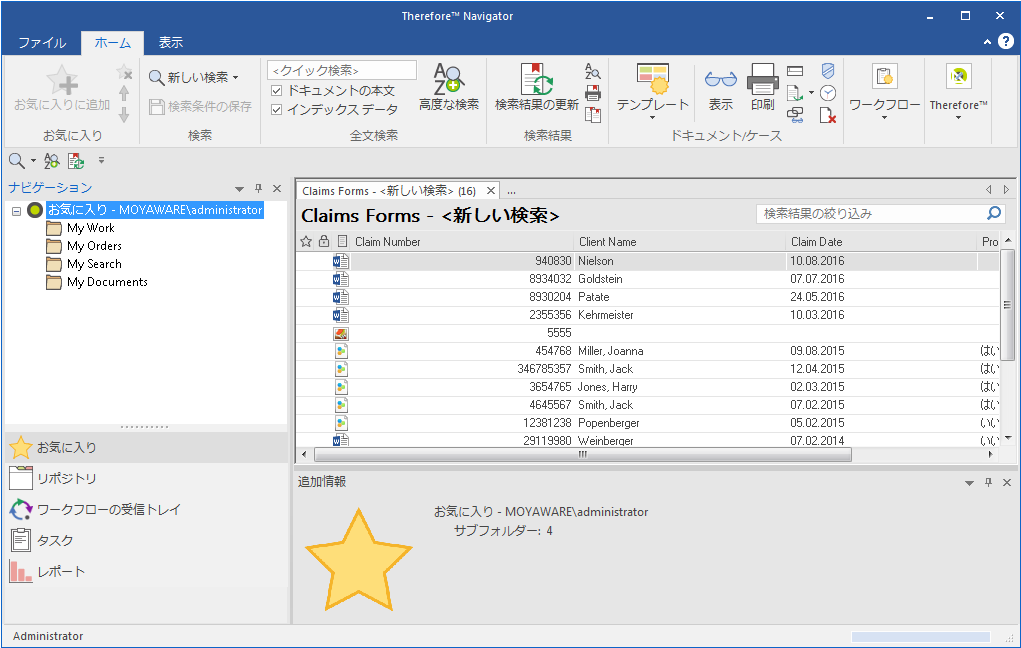
Task: Open 高度な検索 advanced search
Action: [449, 87]
